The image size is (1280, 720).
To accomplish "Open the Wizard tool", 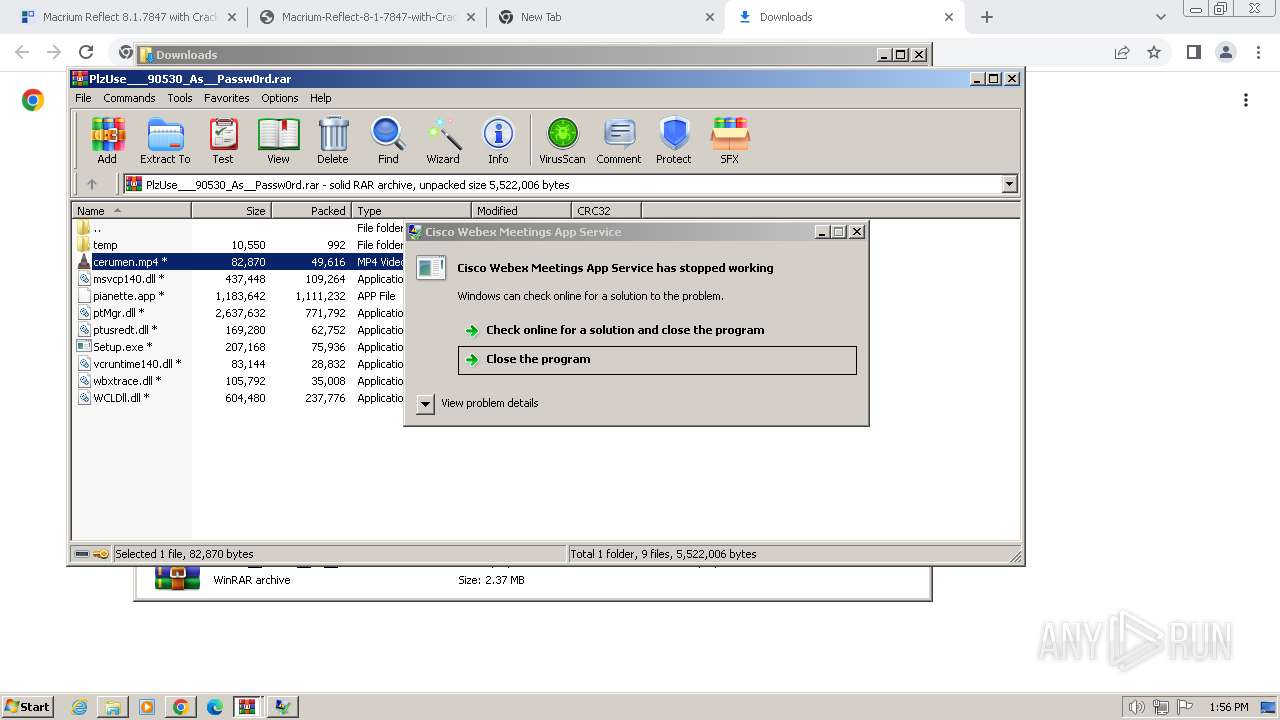I will pyautogui.click(x=443, y=140).
